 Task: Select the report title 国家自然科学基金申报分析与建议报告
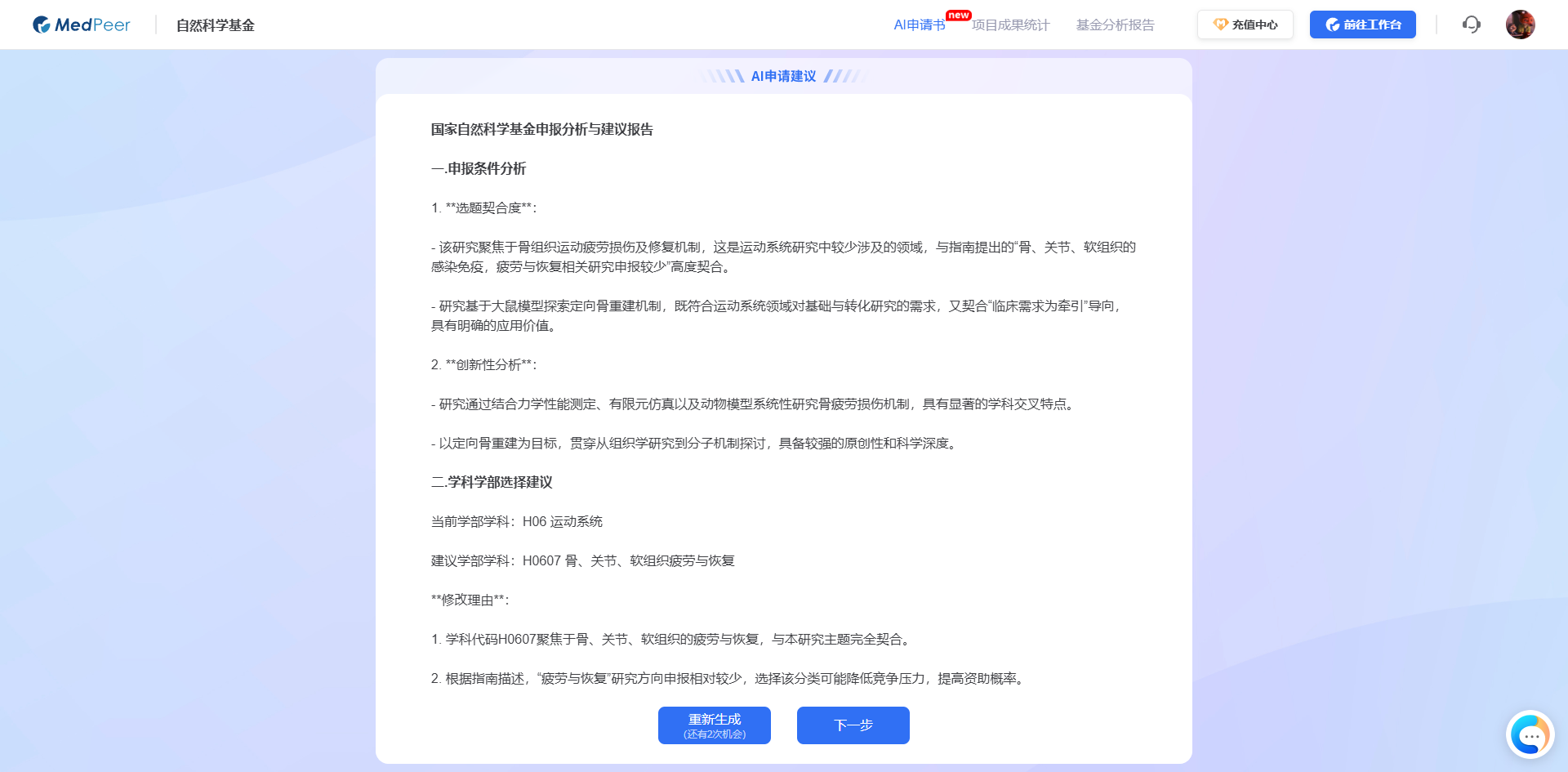pyautogui.click(x=542, y=129)
